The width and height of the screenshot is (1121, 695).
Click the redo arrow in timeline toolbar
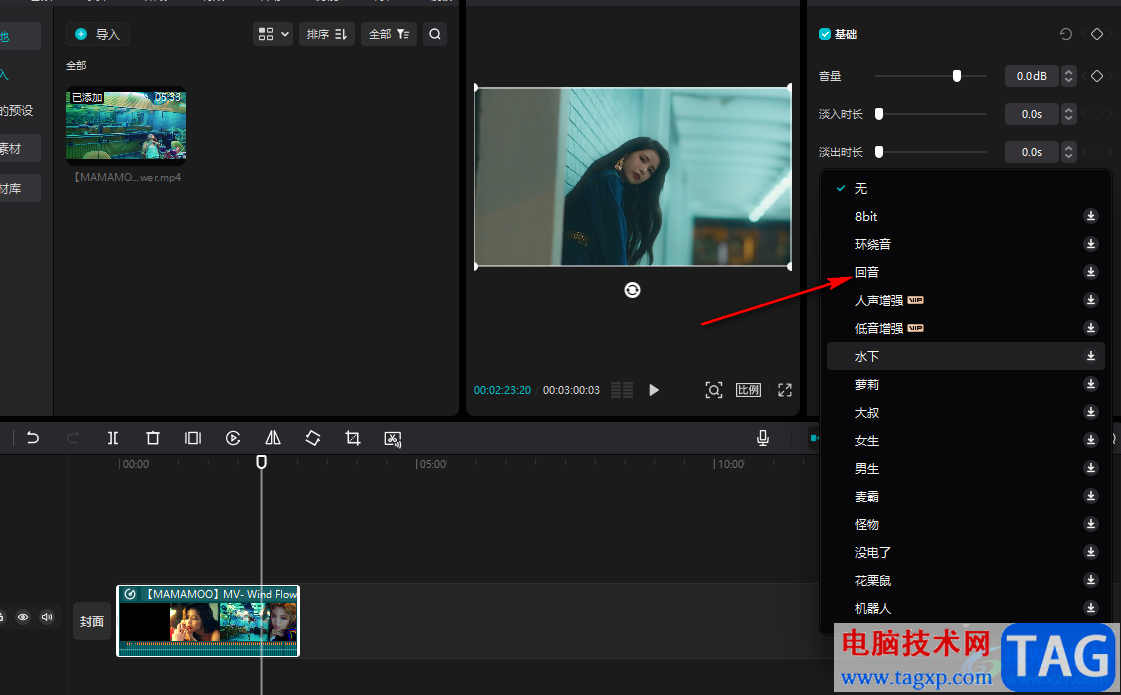[x=73, y=438]
